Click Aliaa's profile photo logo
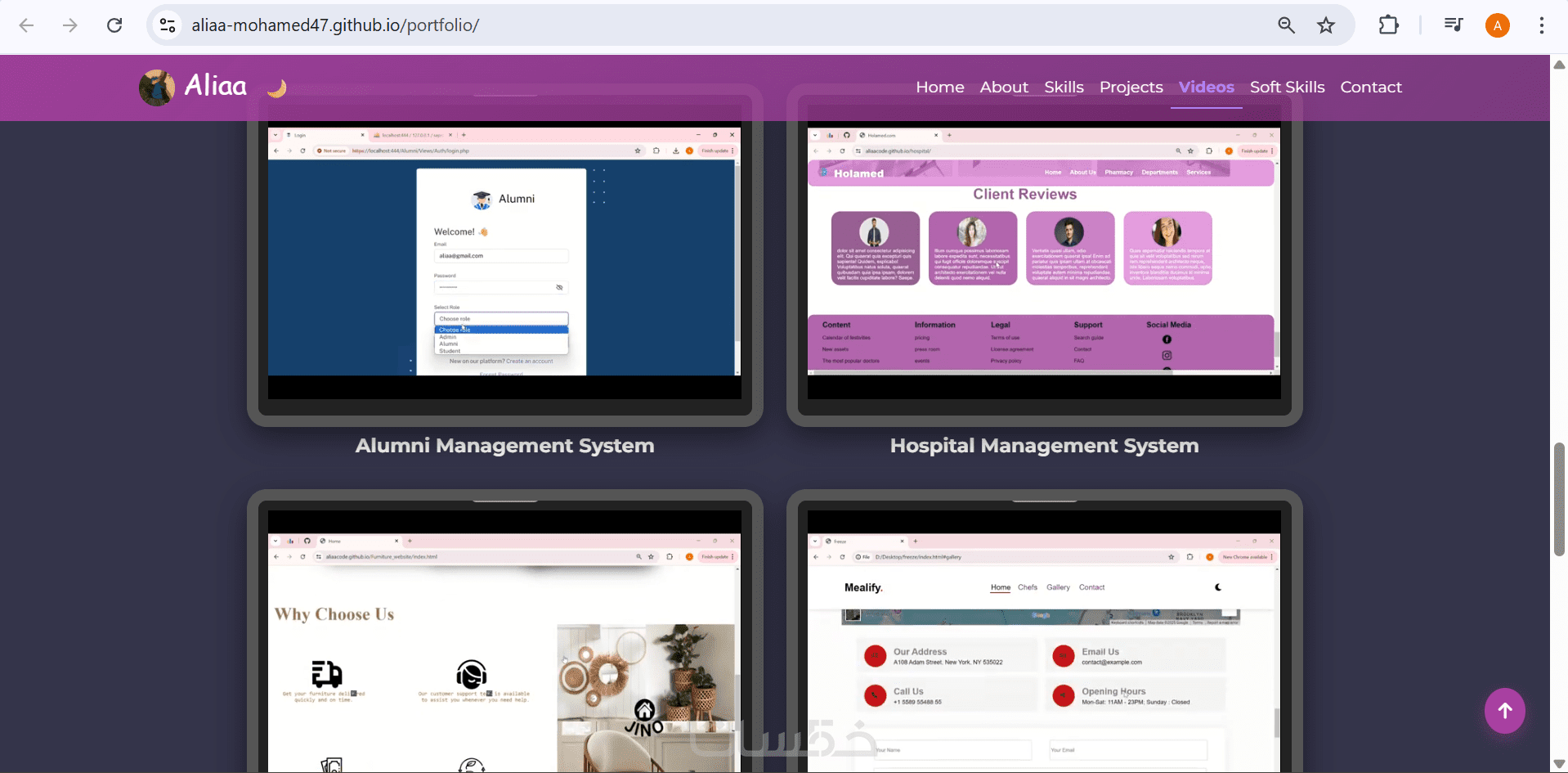 tap(157, 88)
